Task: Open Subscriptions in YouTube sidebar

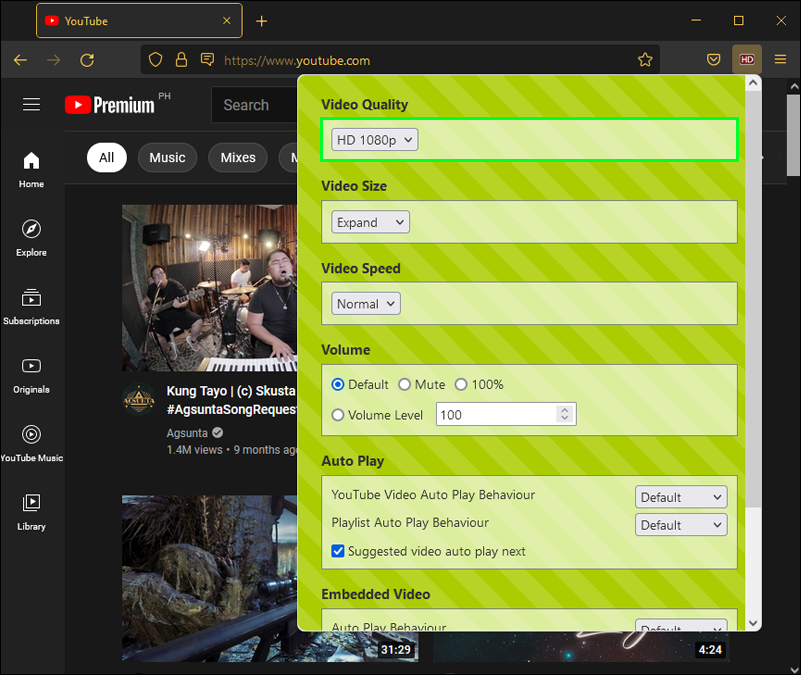Action: point(31,307)
